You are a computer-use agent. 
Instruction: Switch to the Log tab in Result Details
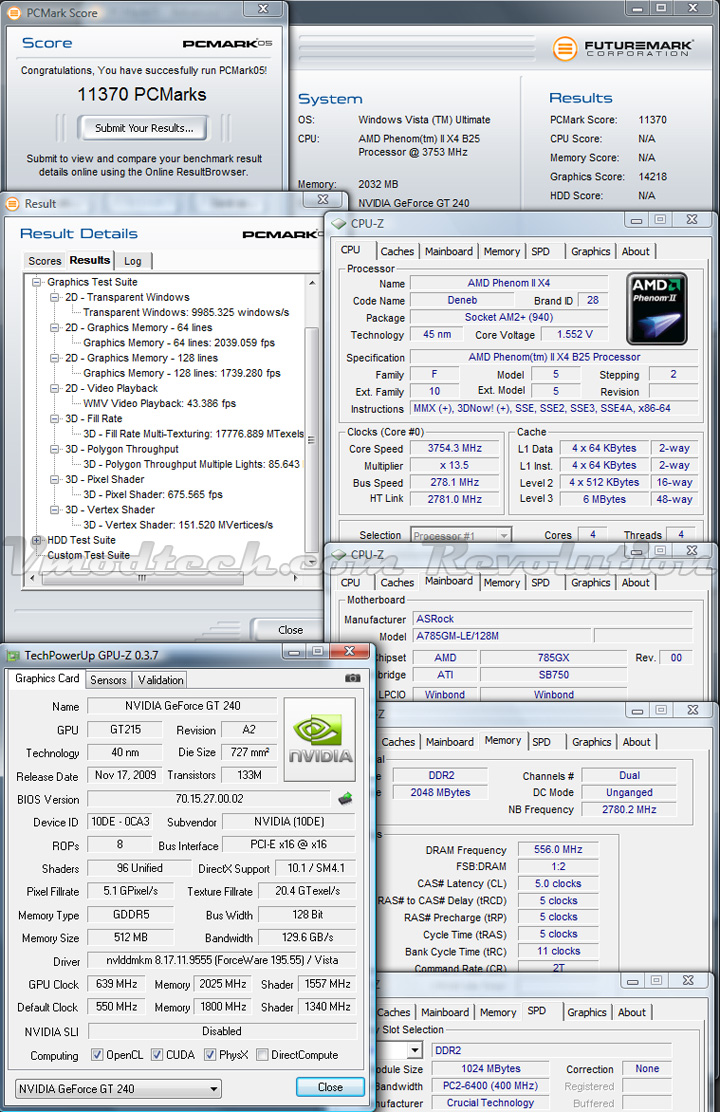tap(133, 261)
